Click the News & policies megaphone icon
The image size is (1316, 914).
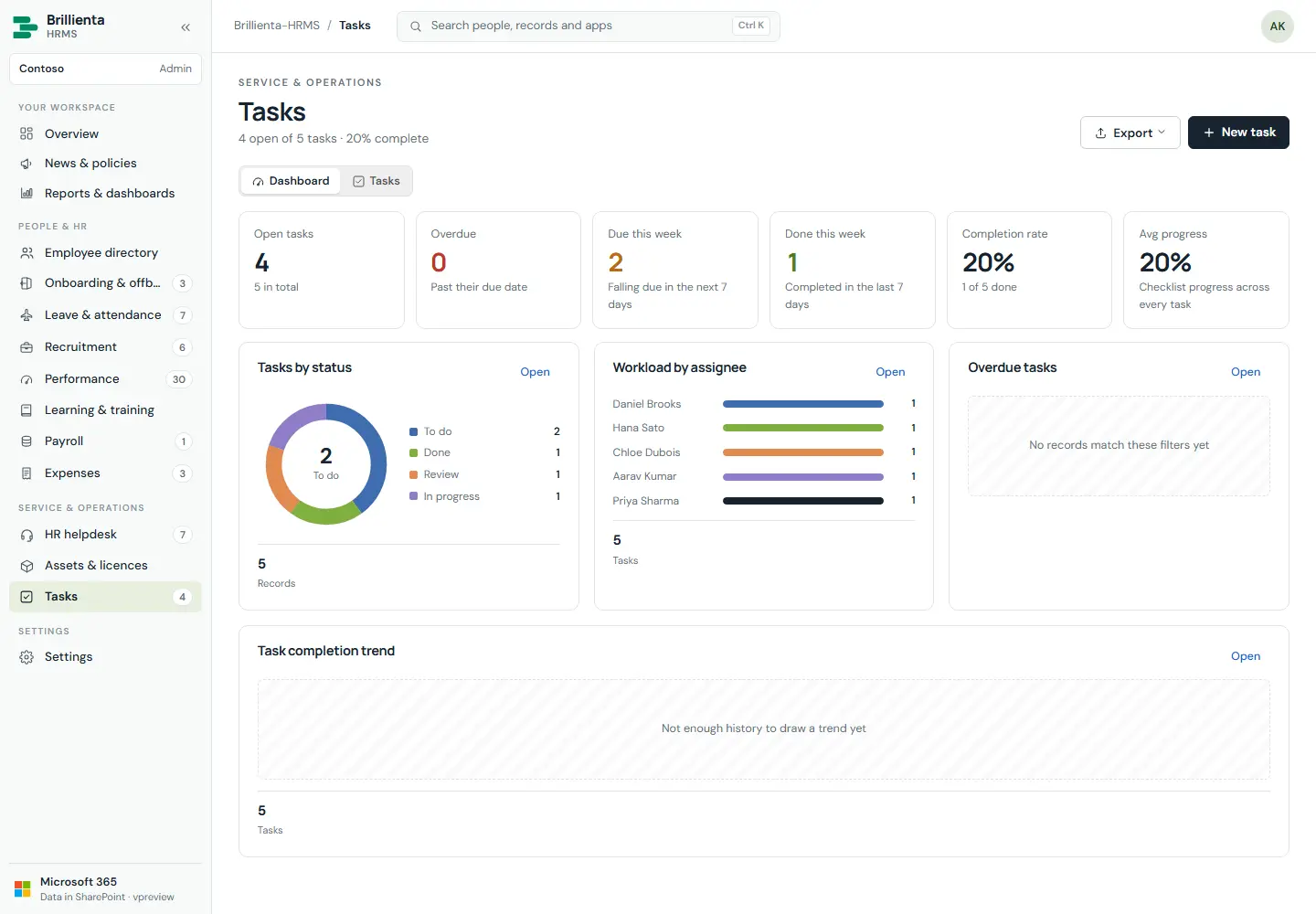point(27,164)
